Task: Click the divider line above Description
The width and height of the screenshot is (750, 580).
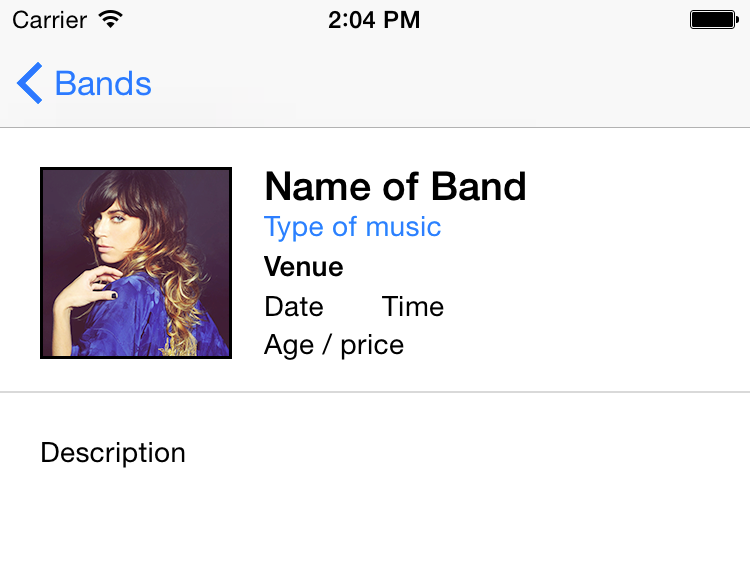Action: 375,393
